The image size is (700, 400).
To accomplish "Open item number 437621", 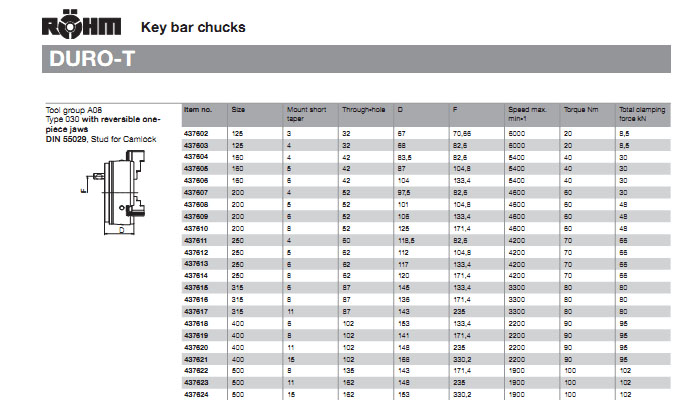I will click(196, 359).
